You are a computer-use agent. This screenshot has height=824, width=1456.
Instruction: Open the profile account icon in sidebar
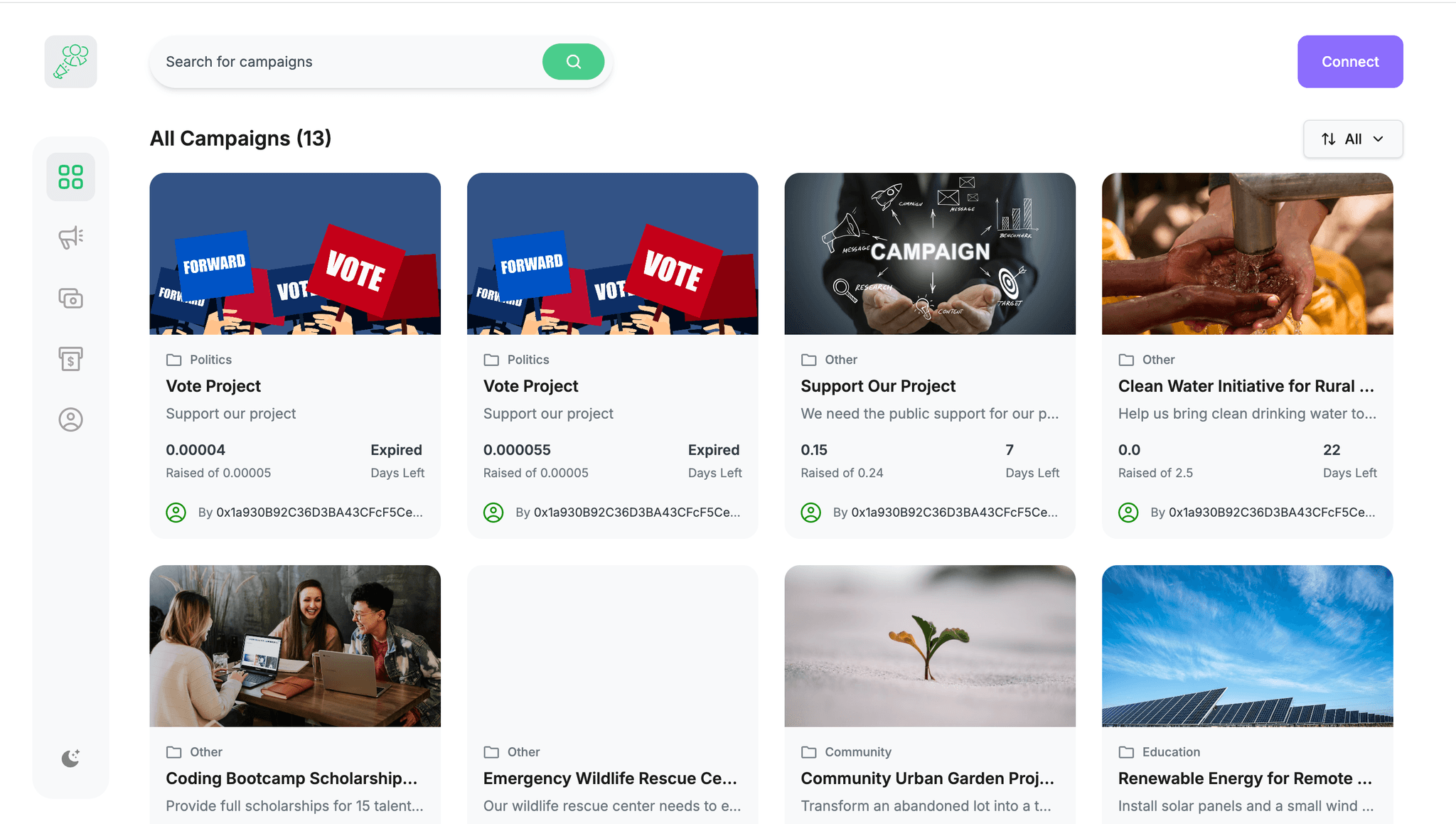[70, 419]
